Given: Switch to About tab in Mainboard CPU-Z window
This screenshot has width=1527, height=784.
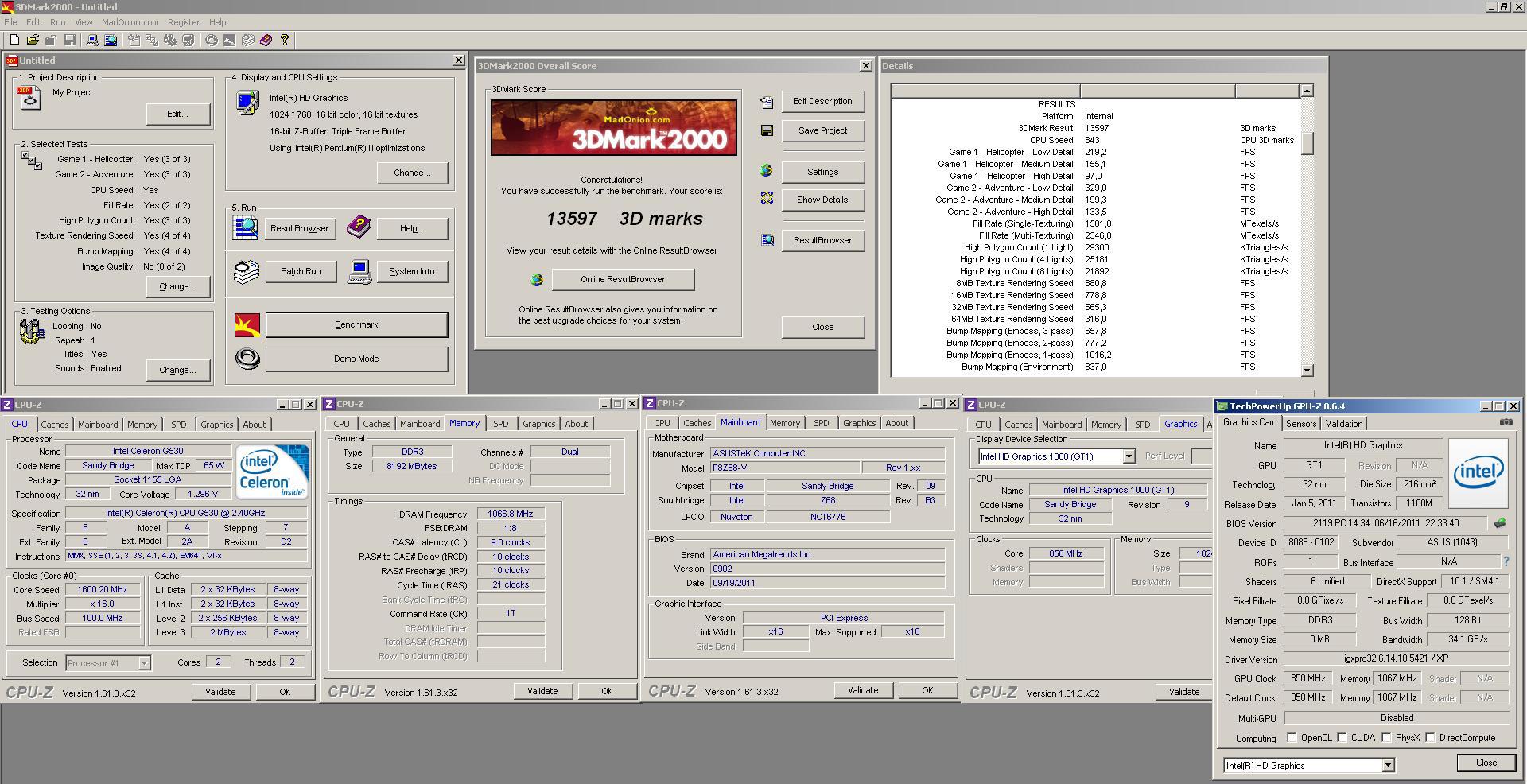Looking at the screenshot, I should click(897, 423).
